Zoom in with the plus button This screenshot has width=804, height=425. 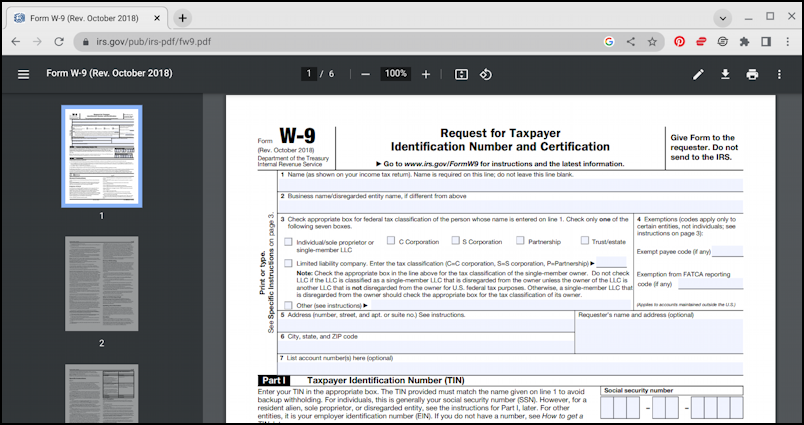[x=426, y=74]
